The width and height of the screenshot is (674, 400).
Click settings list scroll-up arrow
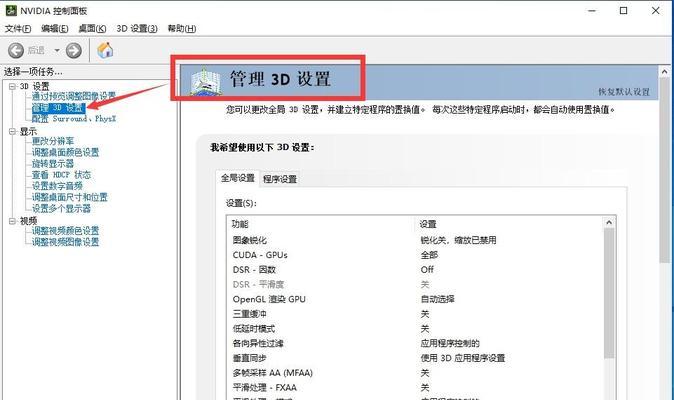coord(609,223)
